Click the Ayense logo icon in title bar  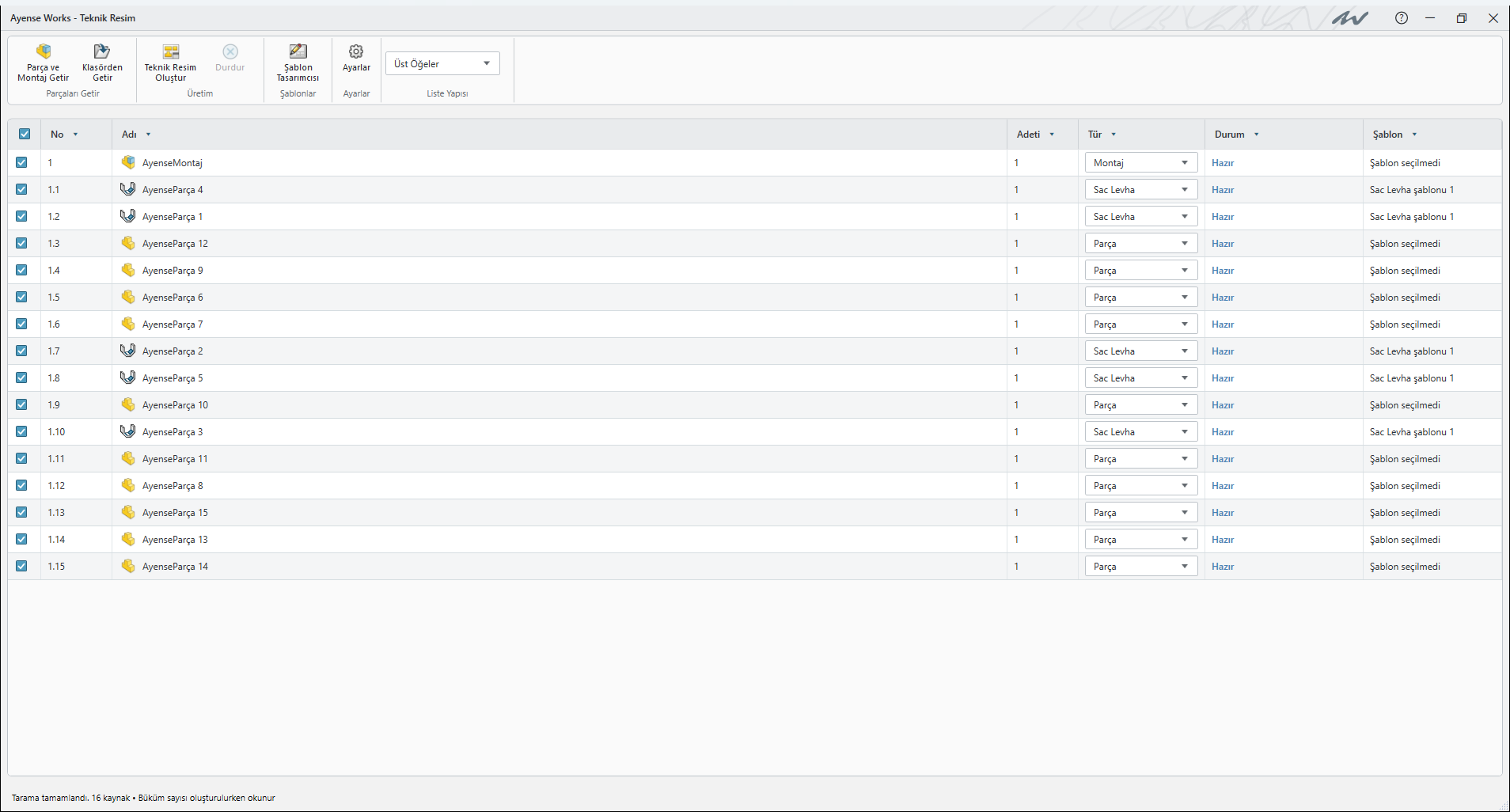click(1349, 18)
